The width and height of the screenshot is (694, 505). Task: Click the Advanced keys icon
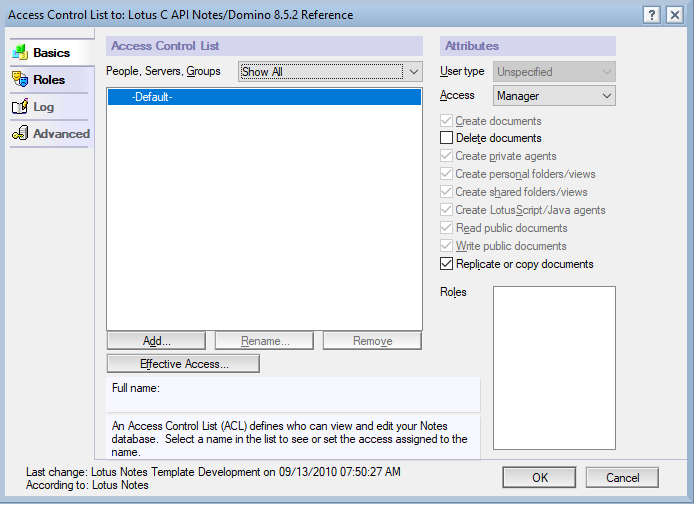[20, 133]
